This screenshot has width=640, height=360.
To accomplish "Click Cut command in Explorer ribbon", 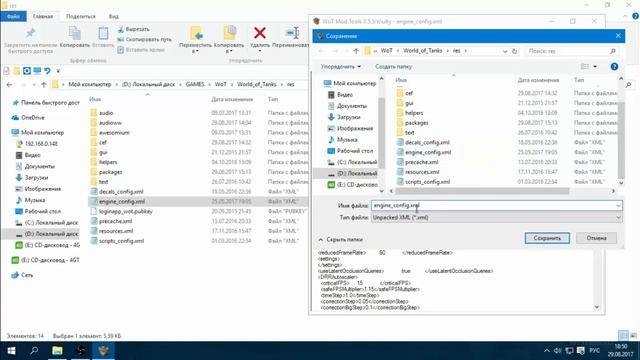I will click(133, 29).
